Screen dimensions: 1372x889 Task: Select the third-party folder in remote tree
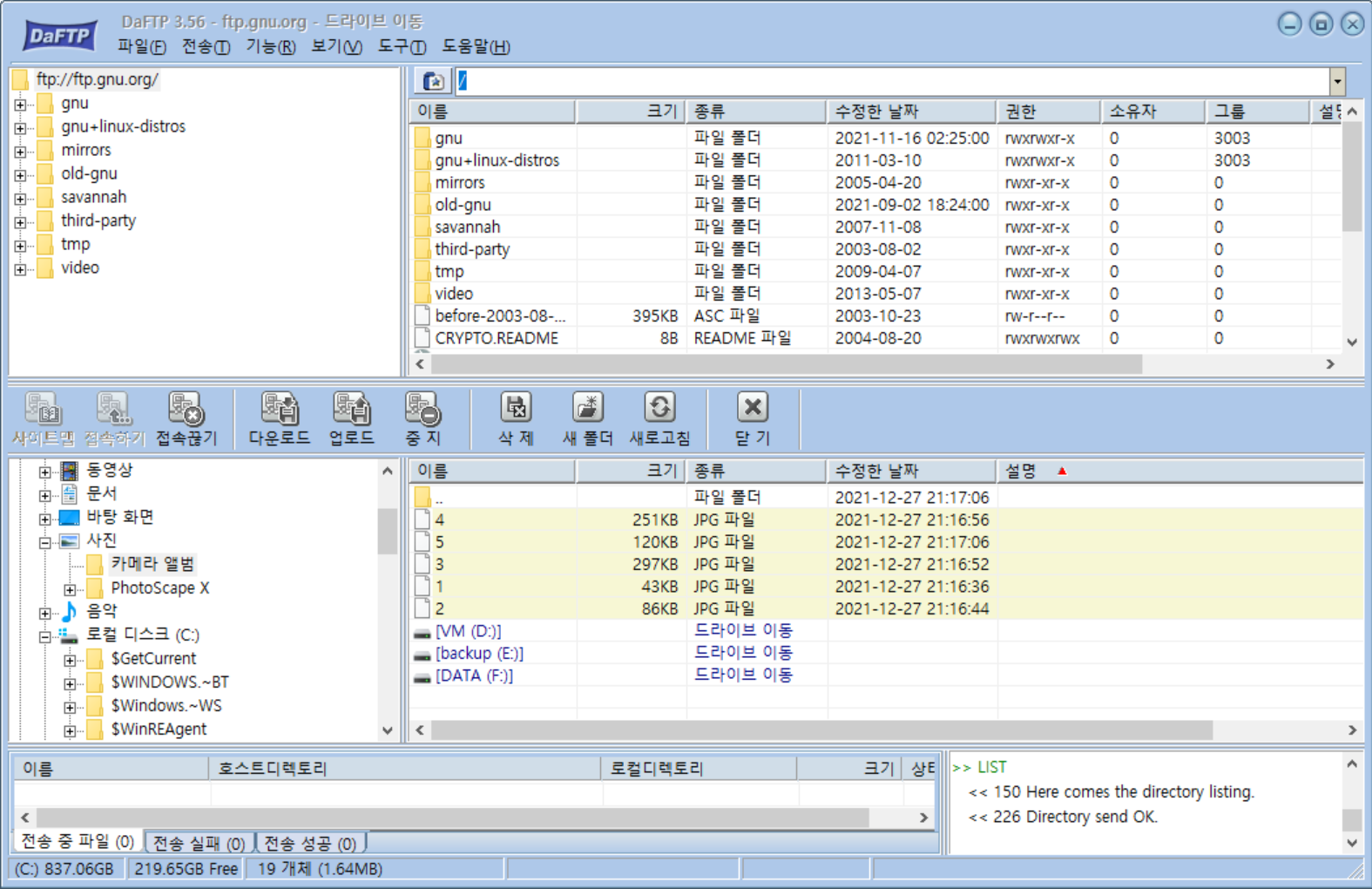point(98,221)
